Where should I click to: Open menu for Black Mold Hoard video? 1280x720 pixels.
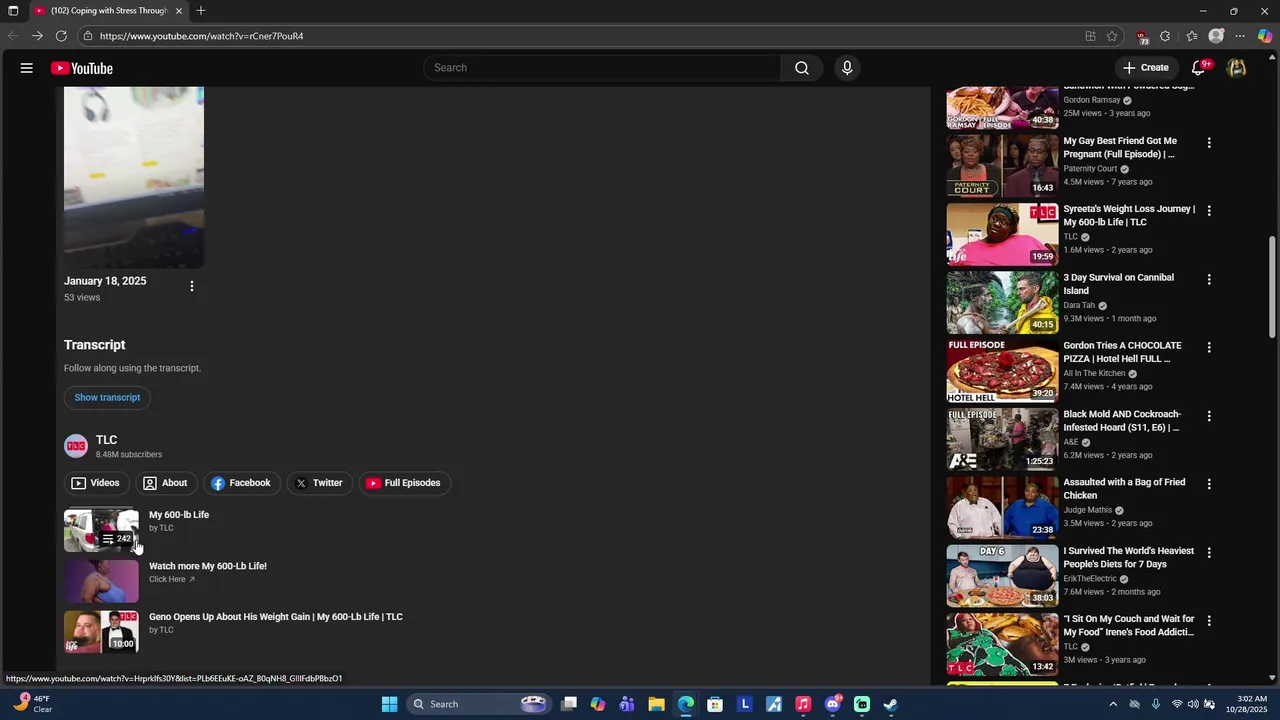[1209, 416]
